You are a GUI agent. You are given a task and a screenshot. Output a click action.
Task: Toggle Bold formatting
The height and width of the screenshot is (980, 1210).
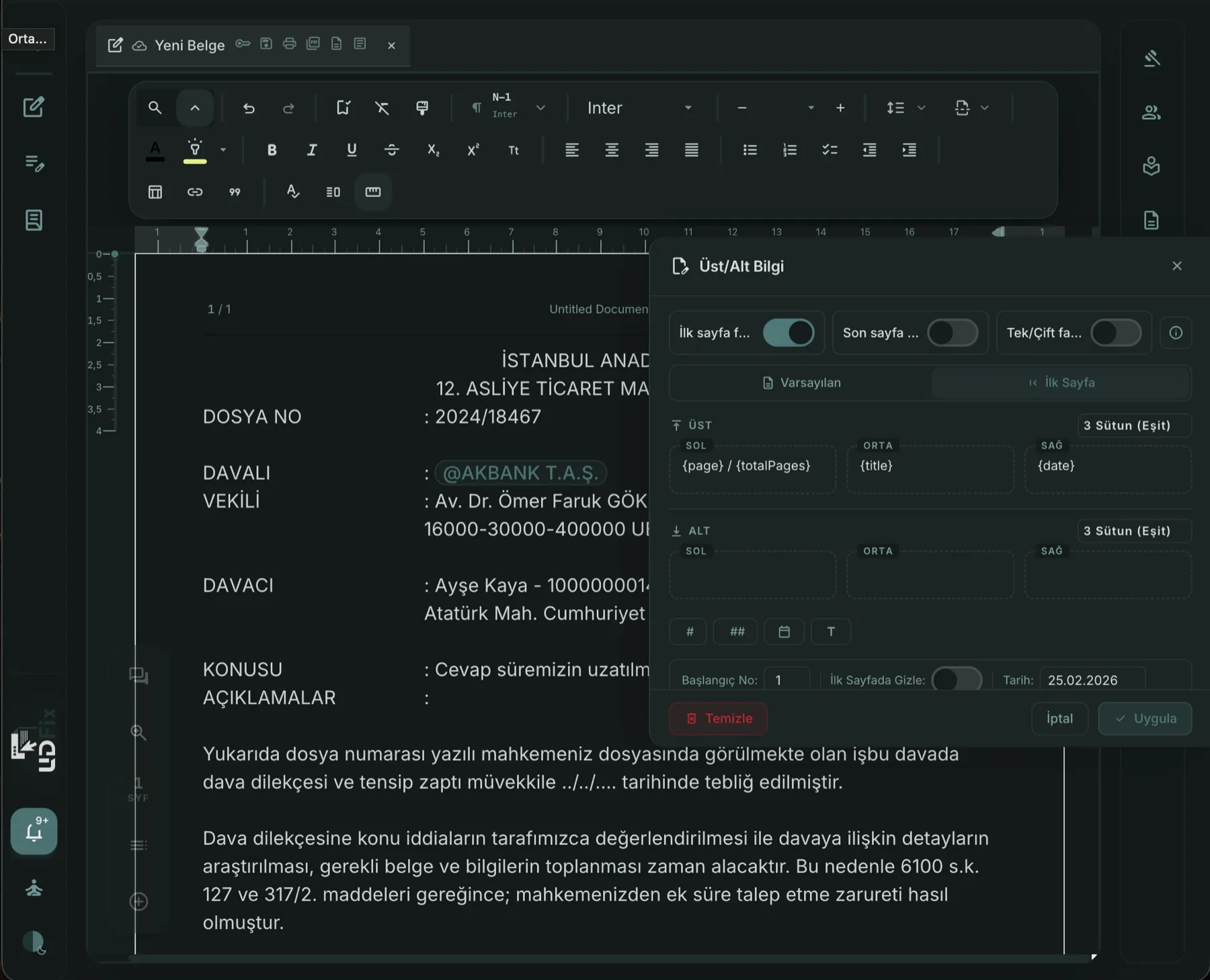pos(272,150)
